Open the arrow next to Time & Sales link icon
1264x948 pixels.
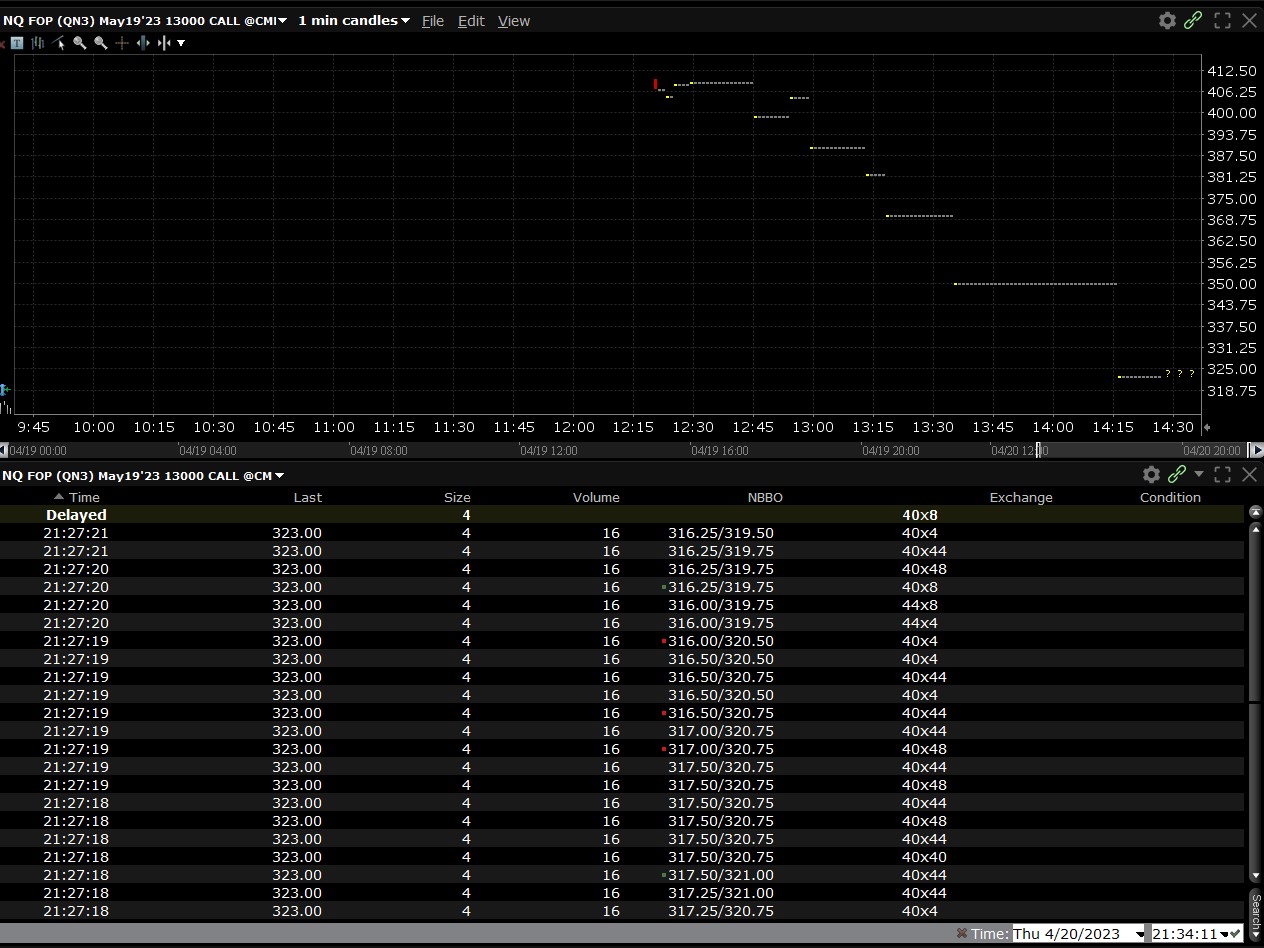(x=1199, y=475)
